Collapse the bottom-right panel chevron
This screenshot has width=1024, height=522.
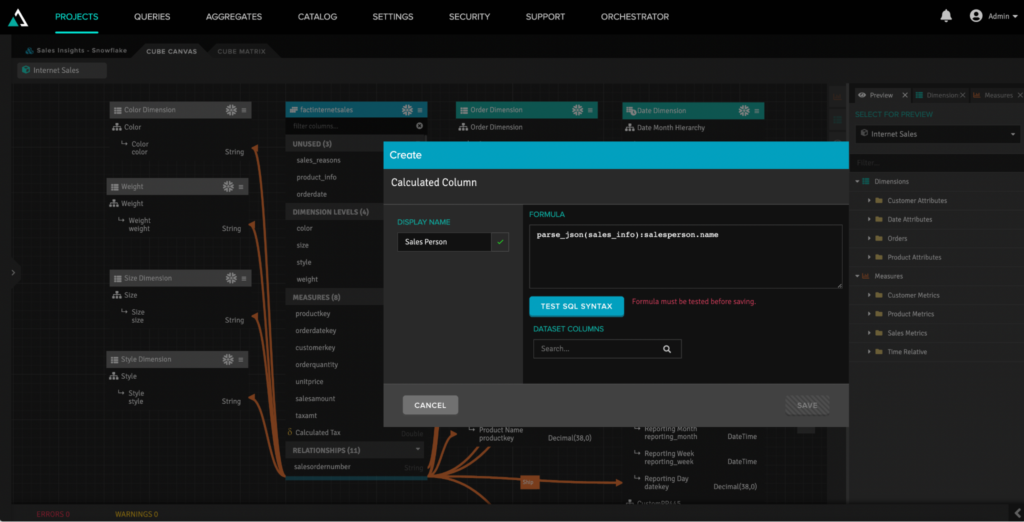pyautogui.click(x=1017, y=513)
